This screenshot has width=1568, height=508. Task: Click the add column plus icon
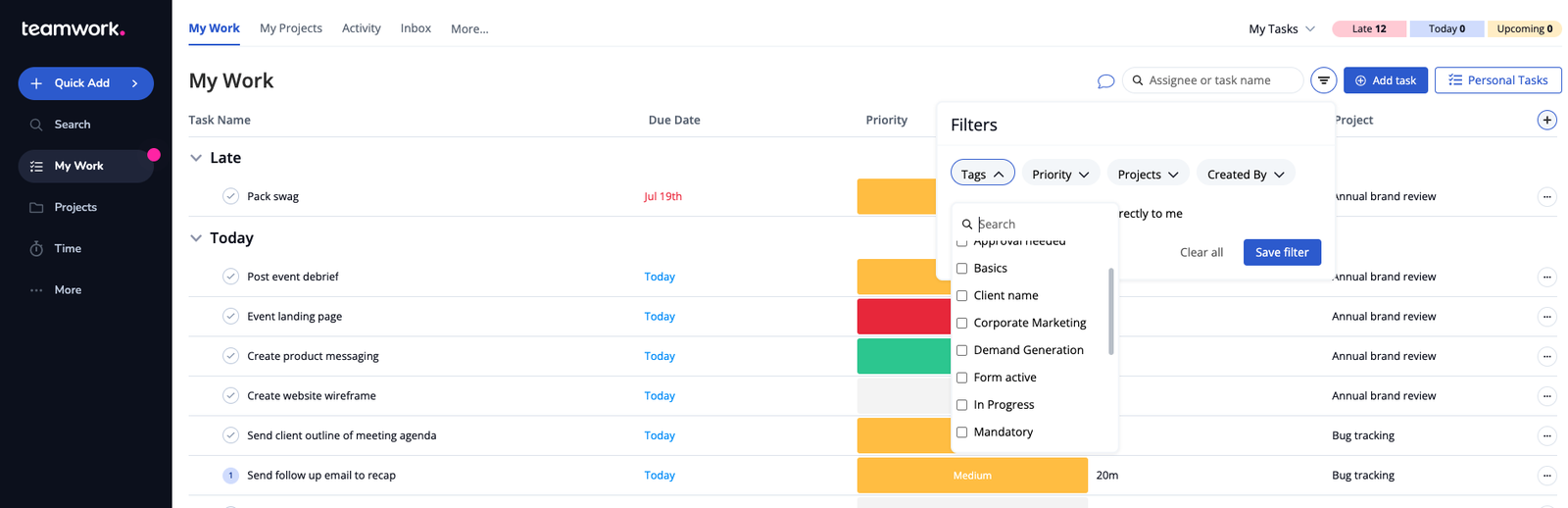pyautogui.click(x=1546, y=120)
